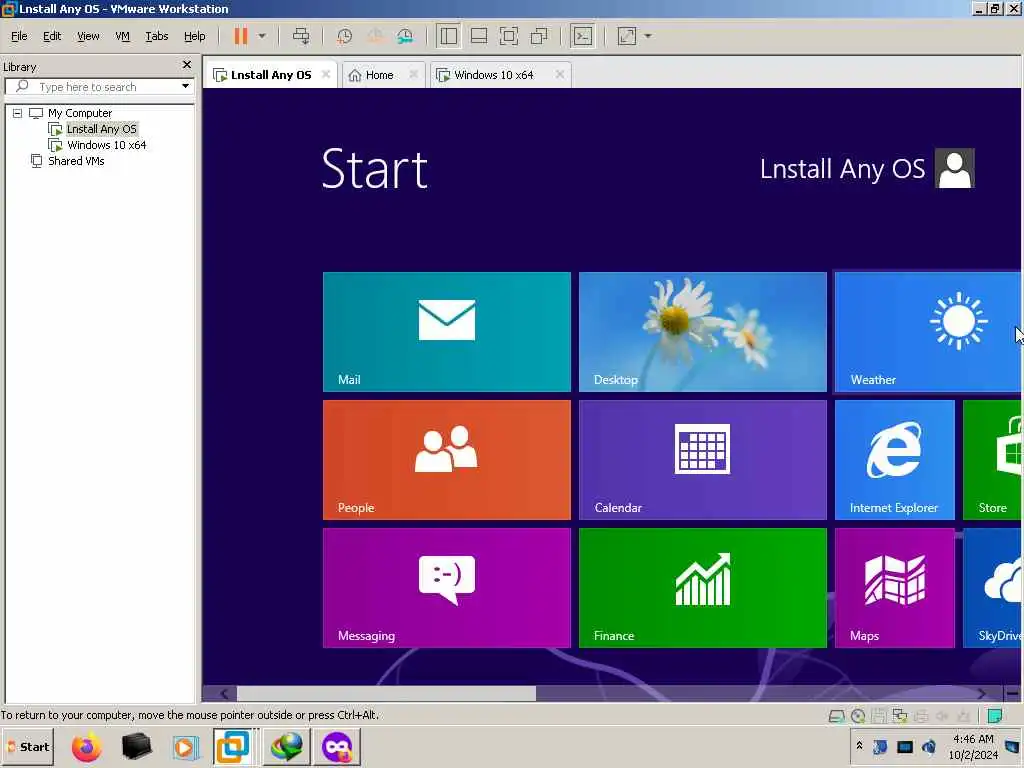Toggle the console view icon
This screenshot has height=768, width=1024.
pos(583,36)
